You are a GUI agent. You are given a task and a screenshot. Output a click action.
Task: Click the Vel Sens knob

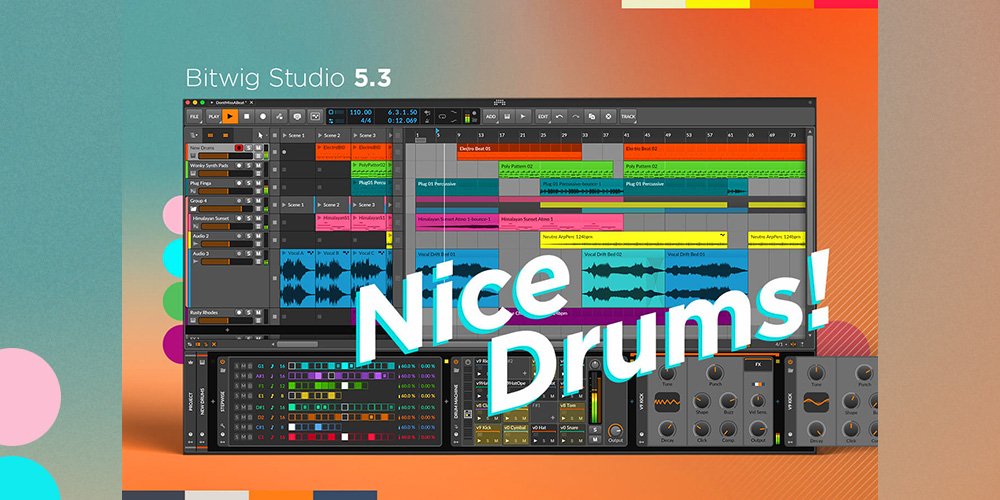pos(758,401)
